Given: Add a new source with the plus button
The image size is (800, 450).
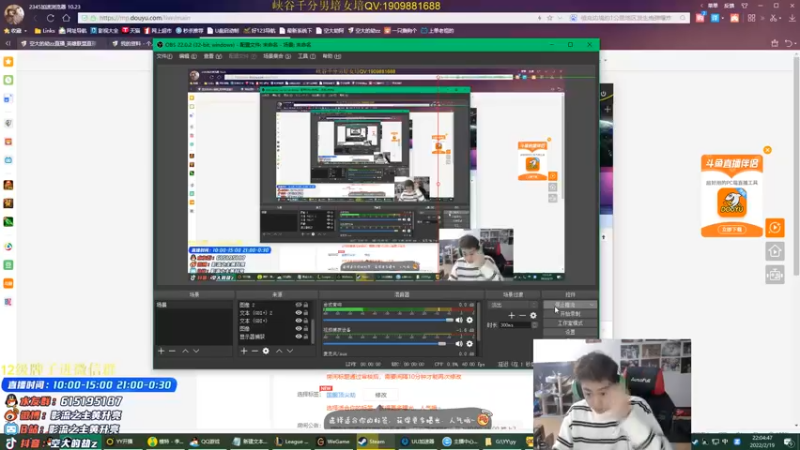Looking at the screenshot, I should pyautogui.click(x=244, y=351).
